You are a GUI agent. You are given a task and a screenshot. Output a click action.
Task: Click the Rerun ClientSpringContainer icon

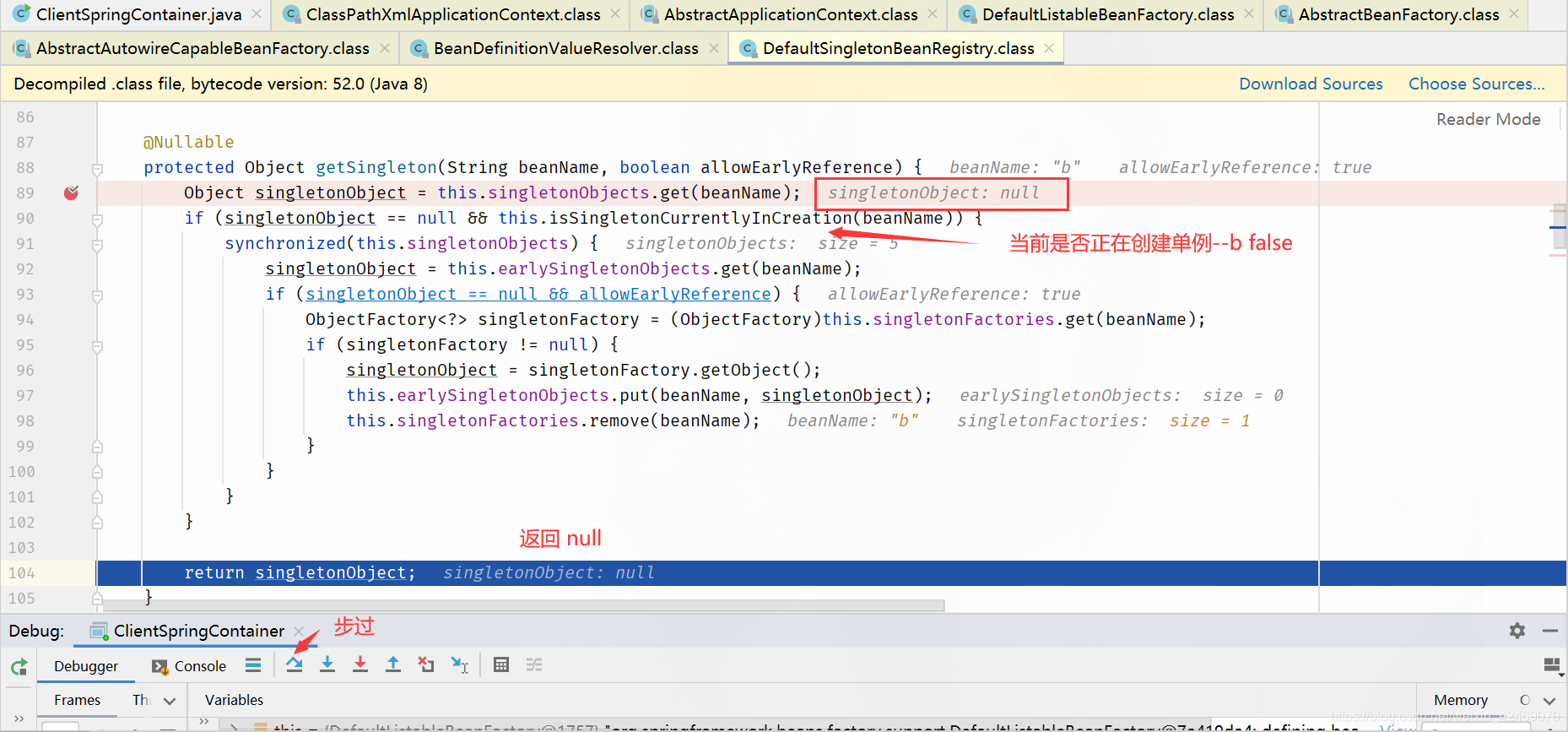pos(19,667)
